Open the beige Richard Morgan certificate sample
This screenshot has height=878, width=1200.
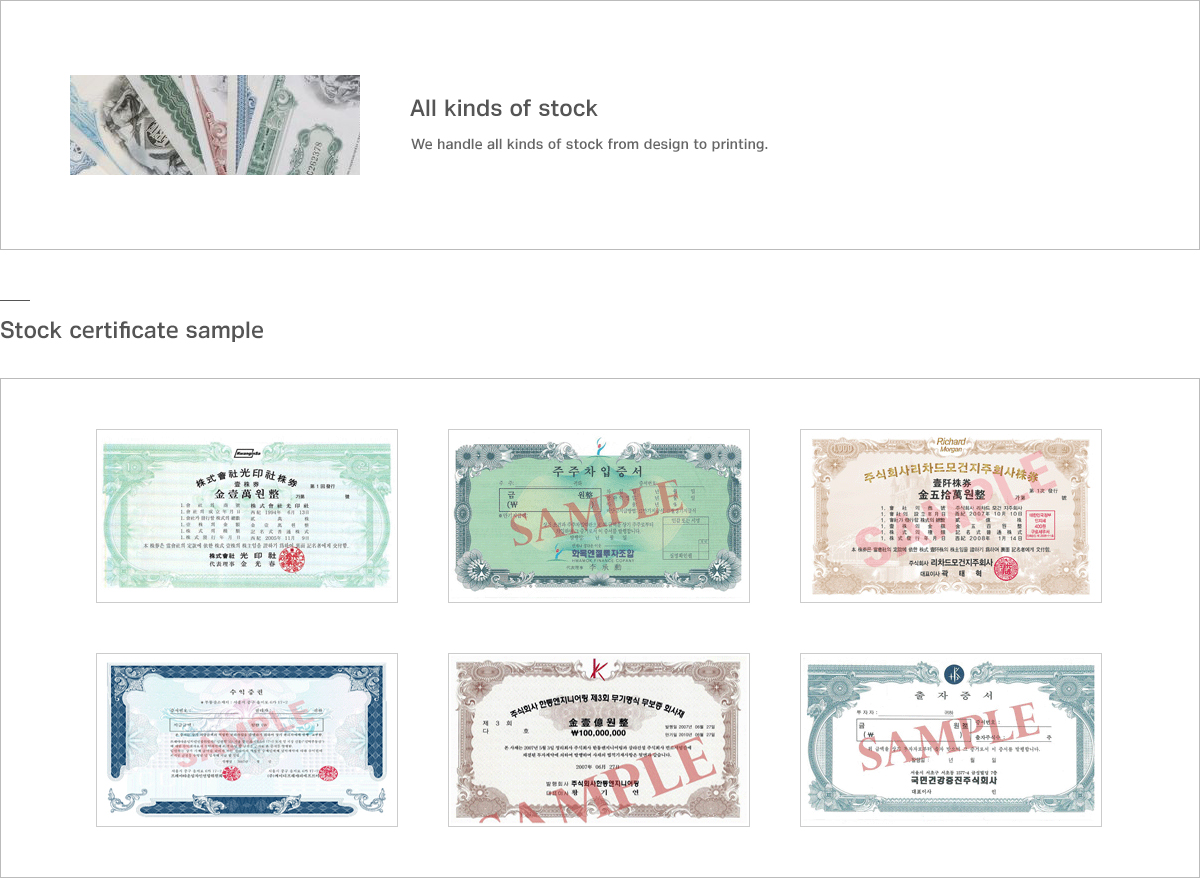point(951,516)
